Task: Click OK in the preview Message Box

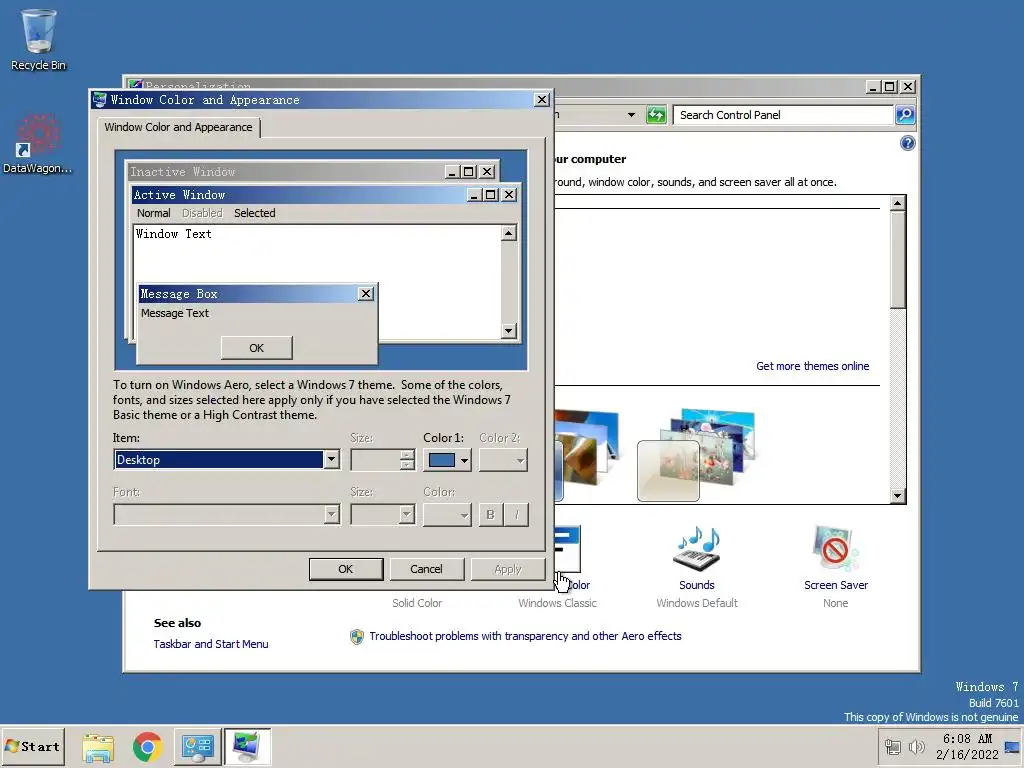Action: 257,348
